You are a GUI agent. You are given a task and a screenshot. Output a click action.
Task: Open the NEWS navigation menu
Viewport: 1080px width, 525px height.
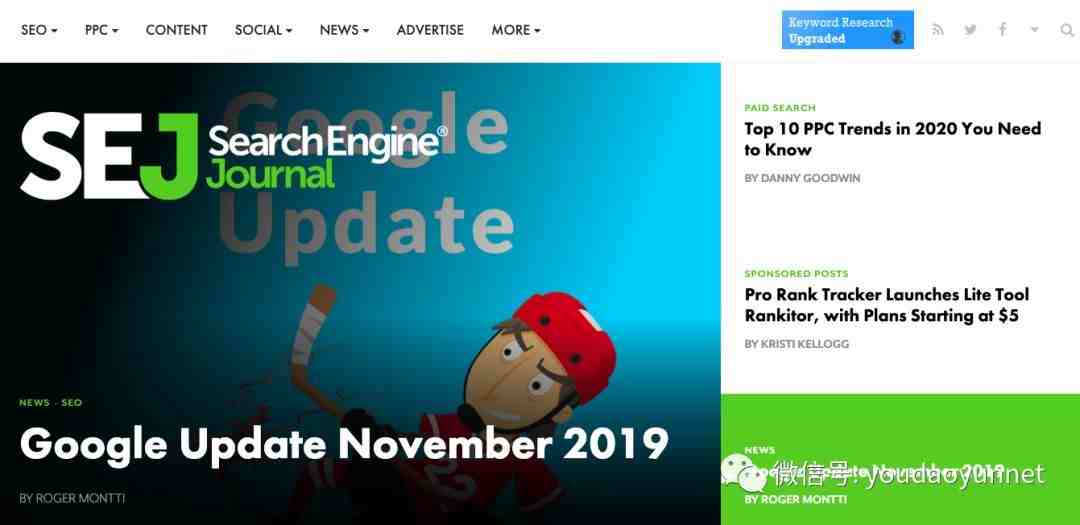(344, 30)
